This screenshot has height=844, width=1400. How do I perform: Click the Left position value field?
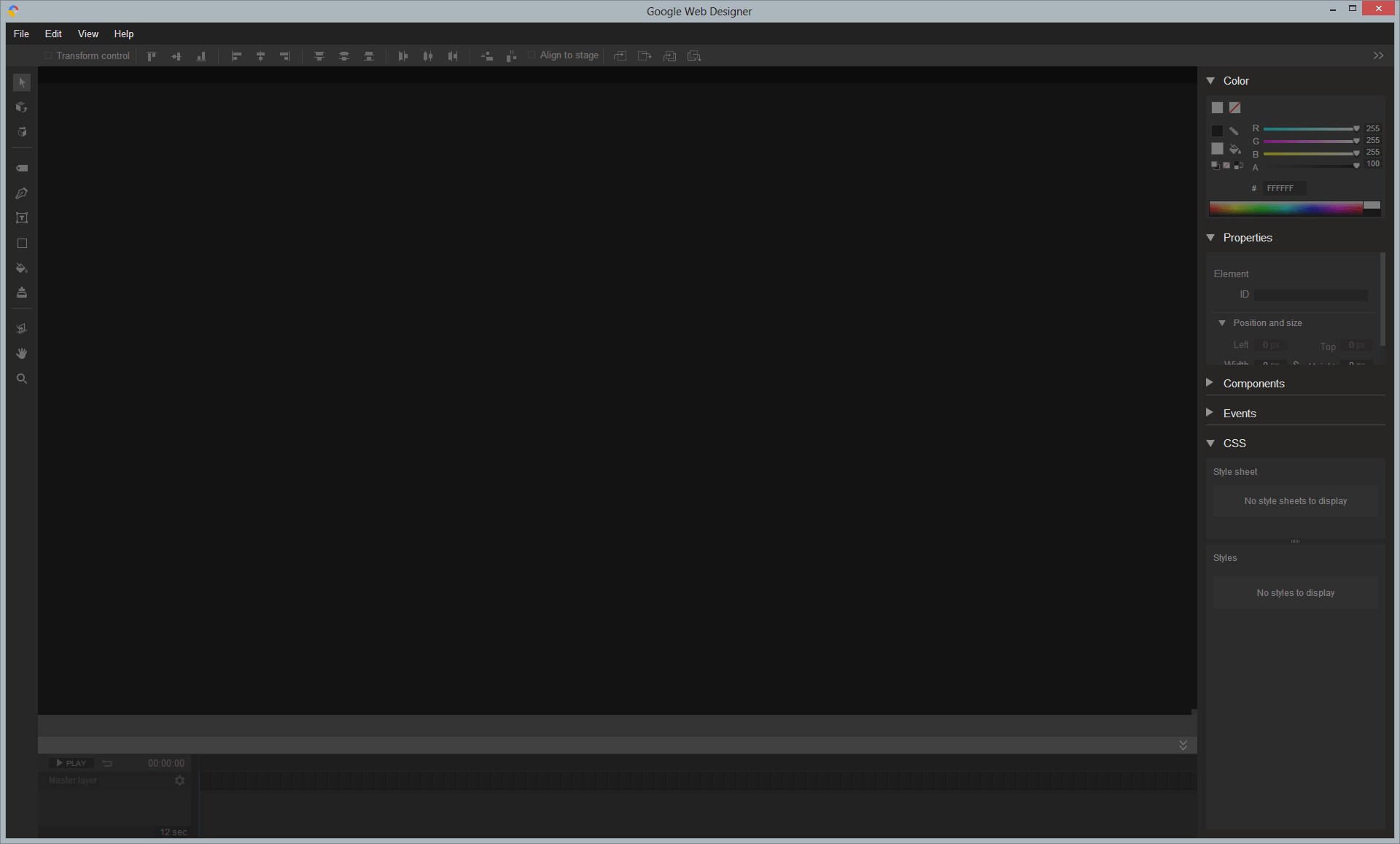click(1272, 344)
